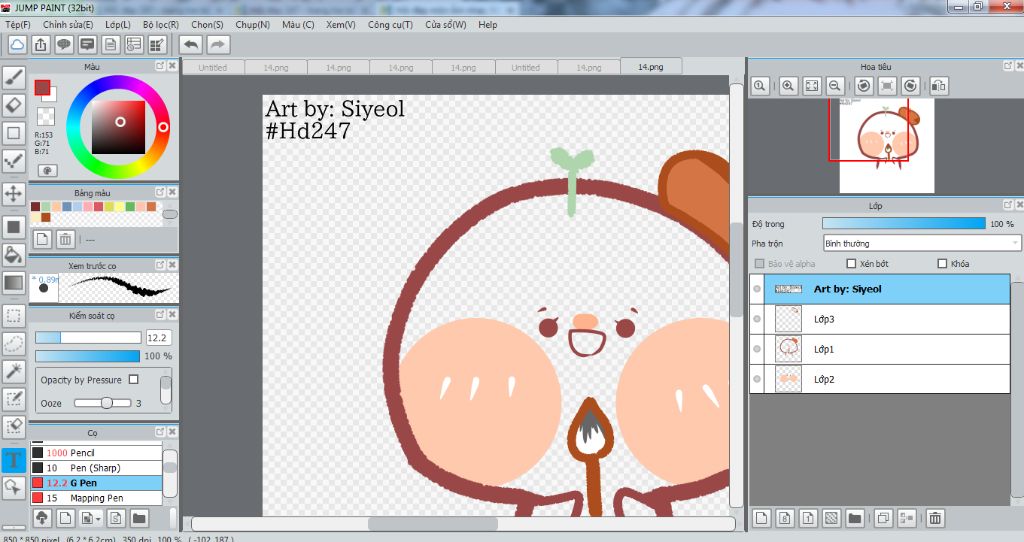This screenshot has height=542, width=1024.
Task: Enable Xén bớt clipping checkbox
Action: (x=851, y=264)
